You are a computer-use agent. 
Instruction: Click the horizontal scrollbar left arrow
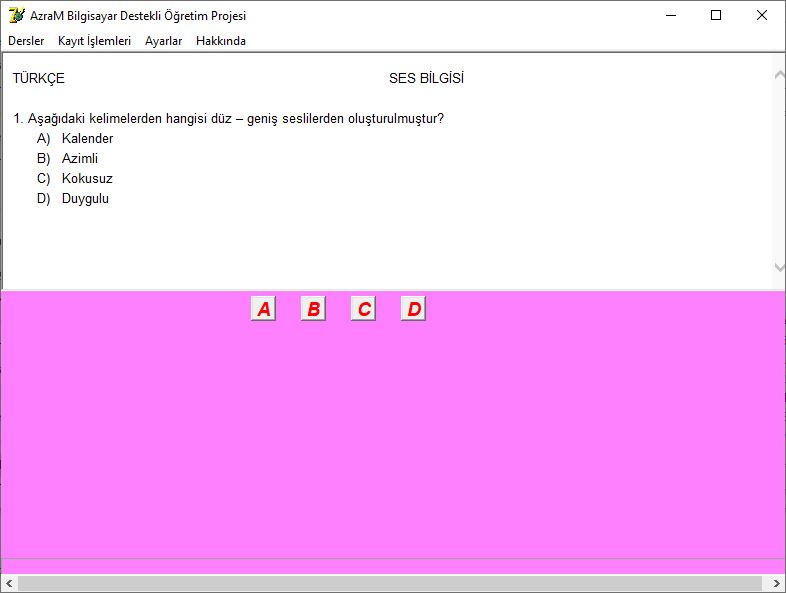coord(9,583)
